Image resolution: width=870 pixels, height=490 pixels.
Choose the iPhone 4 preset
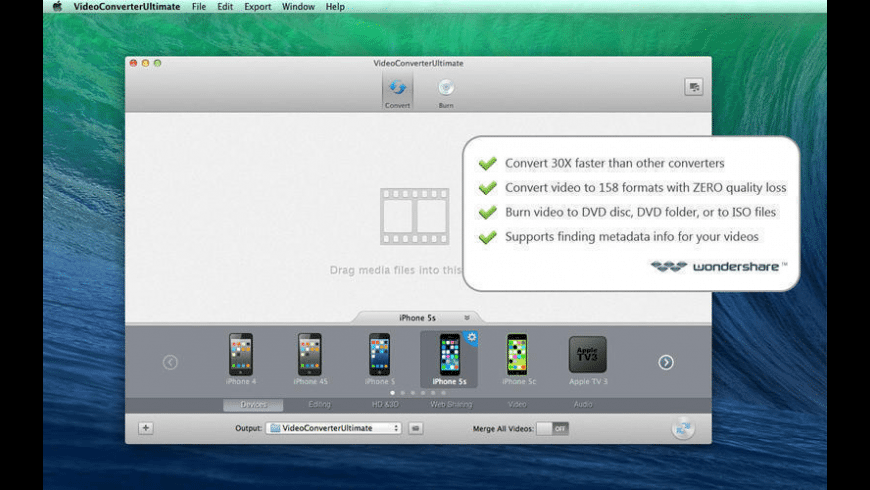241,359
